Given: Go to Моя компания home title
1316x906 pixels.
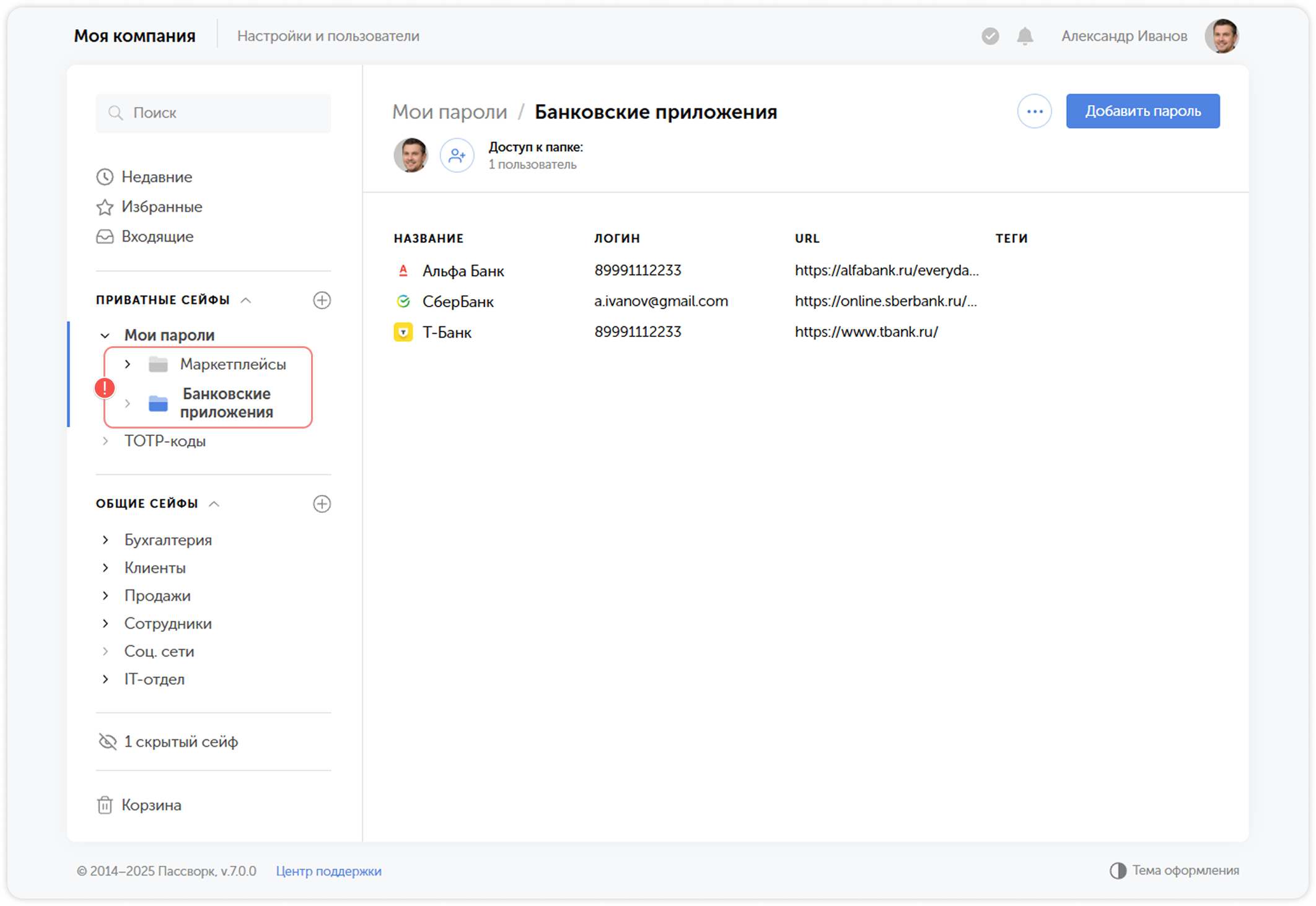Looking at the screenshot, I should pyautogui.click(x=134, y=36).
